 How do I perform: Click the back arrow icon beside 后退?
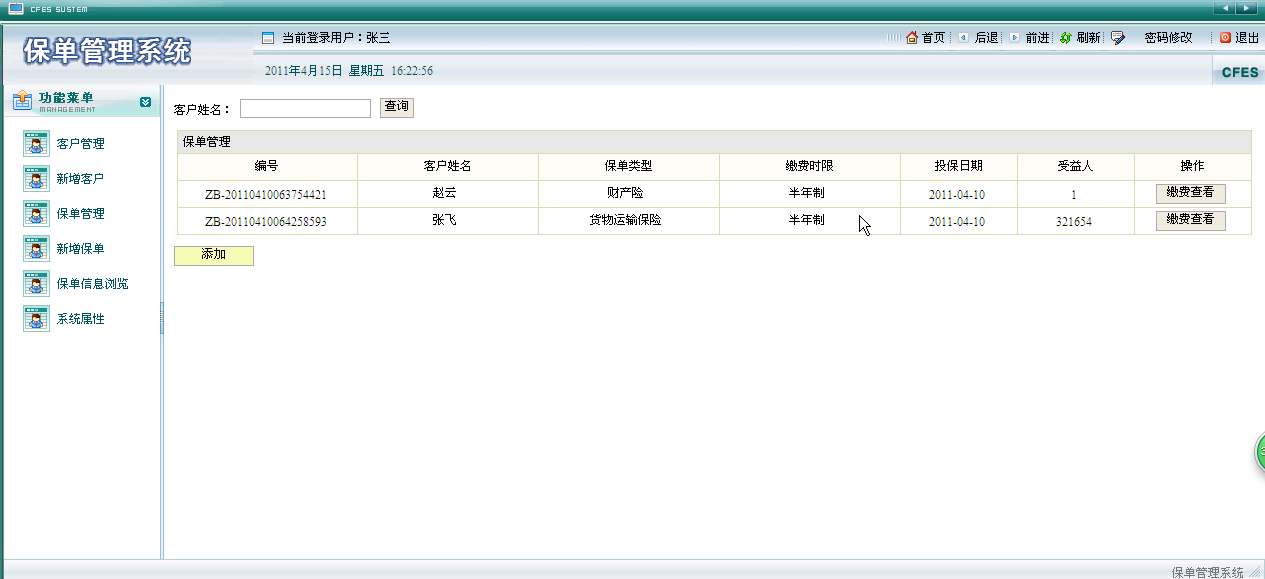tap(963, 38)
